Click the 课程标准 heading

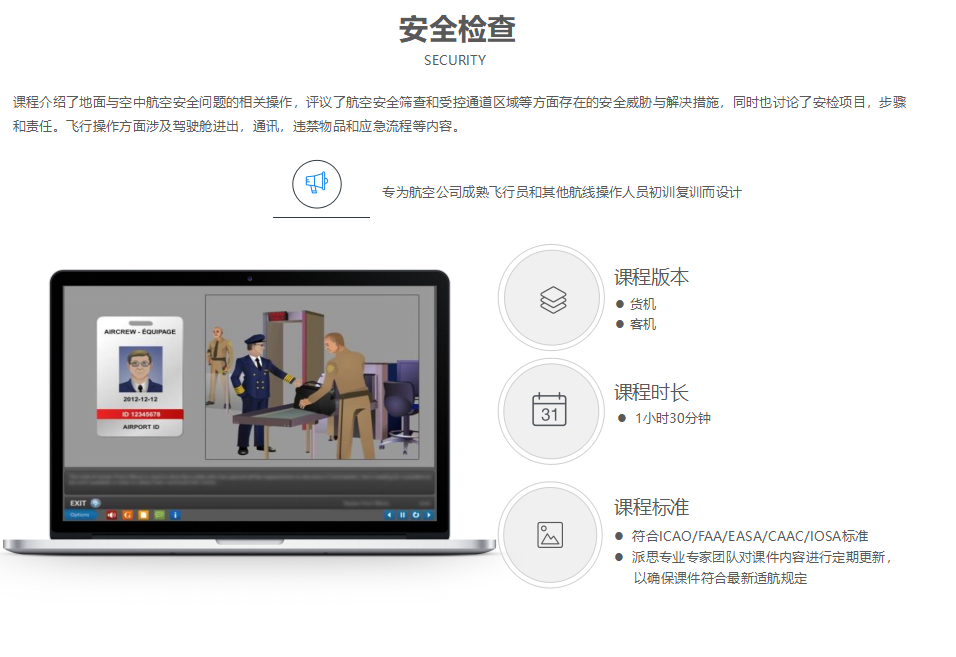pos(651,507)
